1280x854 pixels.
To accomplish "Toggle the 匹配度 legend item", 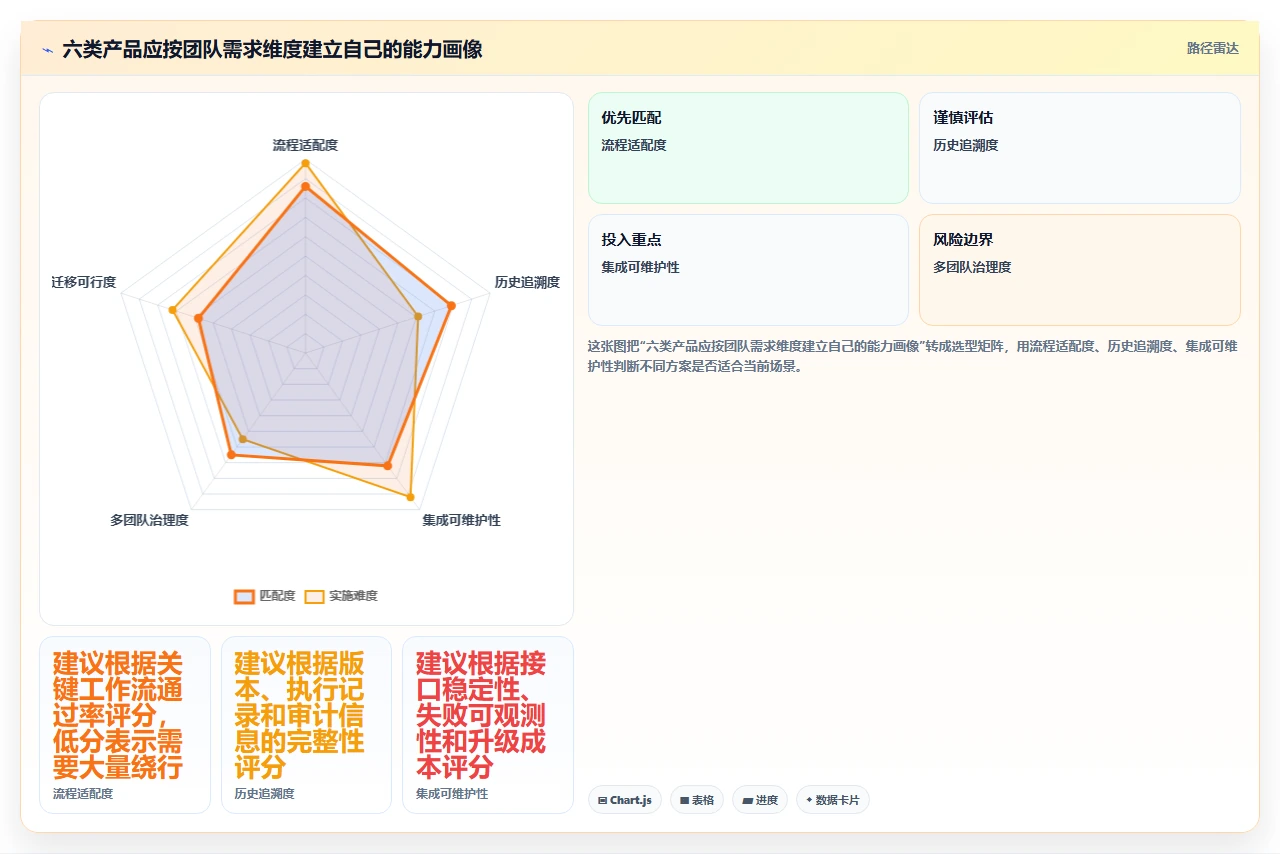I will (265, 596).
